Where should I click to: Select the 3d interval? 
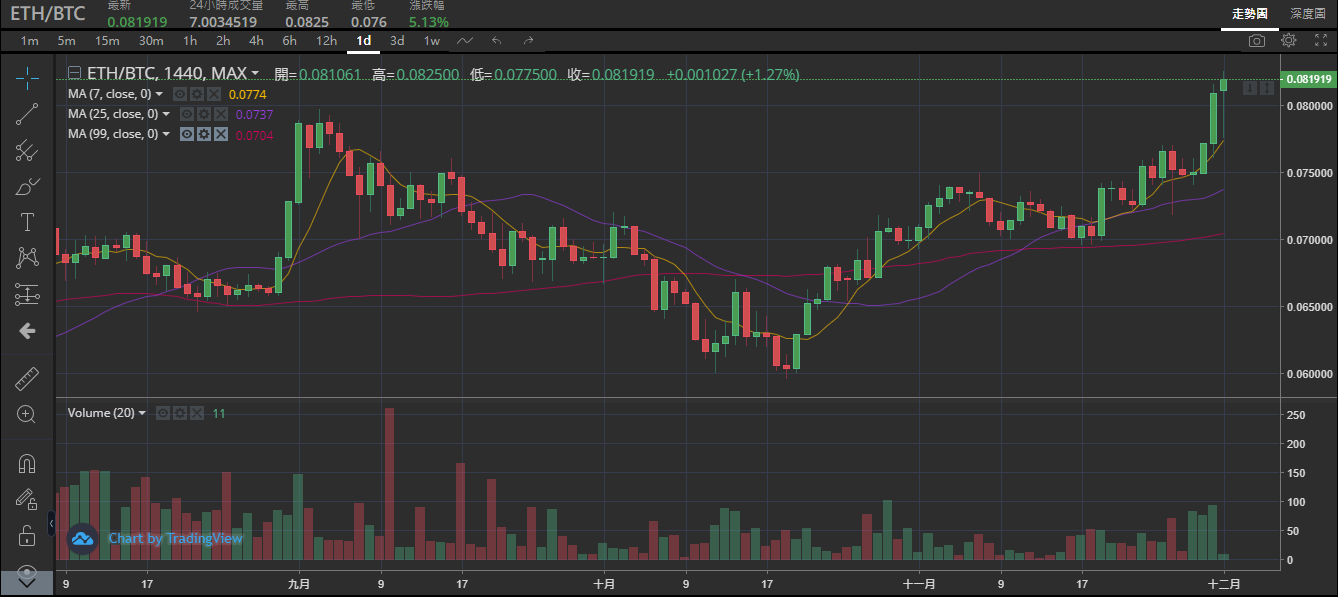[397, 41]
